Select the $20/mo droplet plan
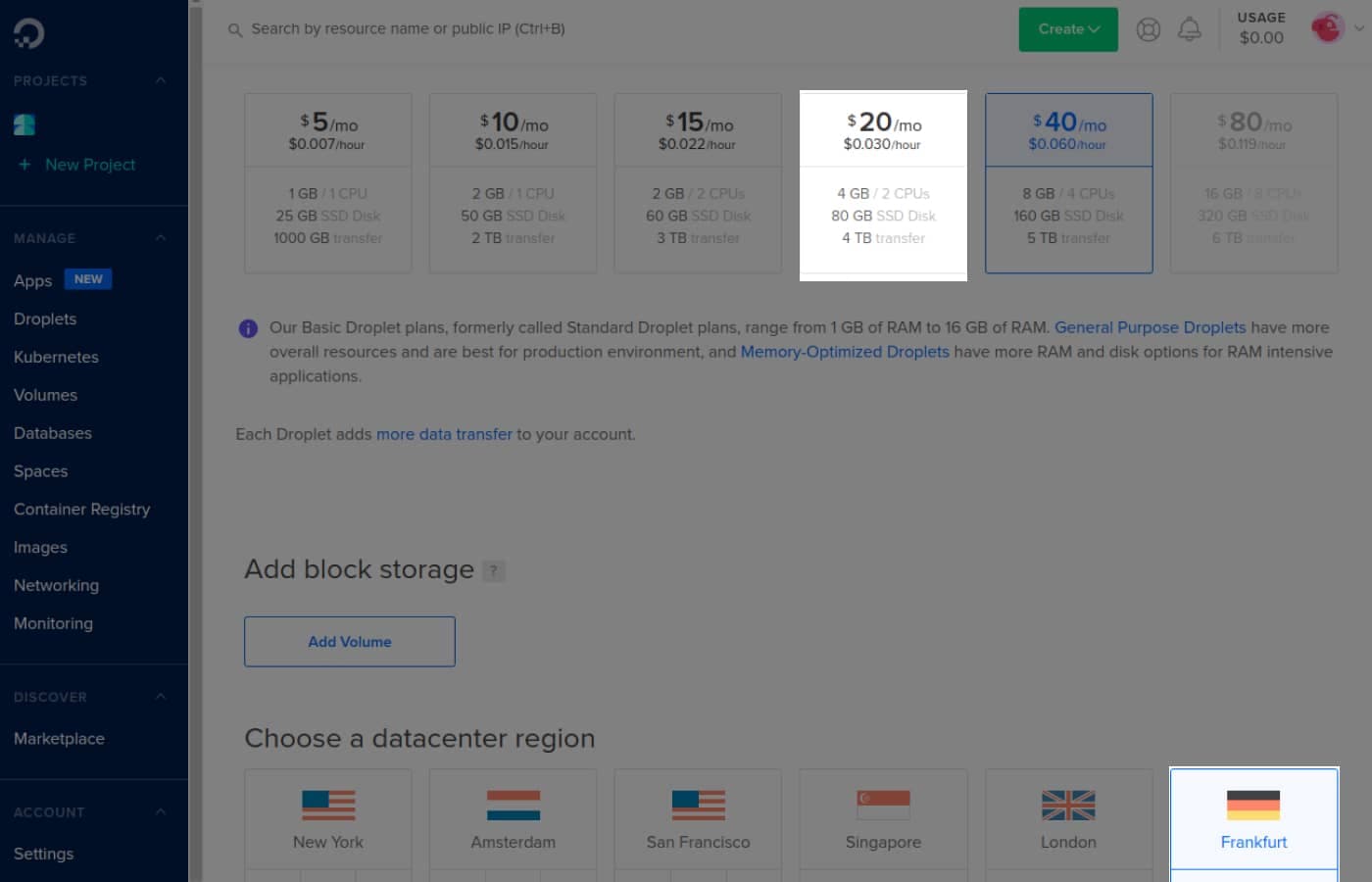The image size is (1372, 882). click(883, 185)
